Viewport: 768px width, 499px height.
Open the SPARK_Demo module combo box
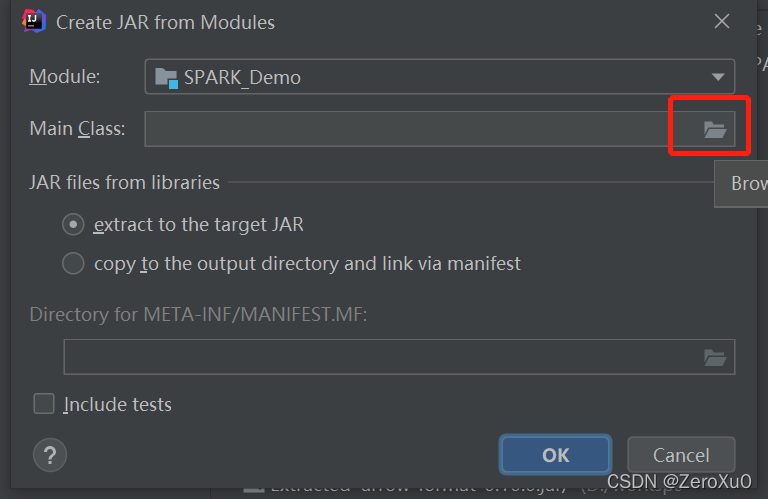(x=439, y=76)
